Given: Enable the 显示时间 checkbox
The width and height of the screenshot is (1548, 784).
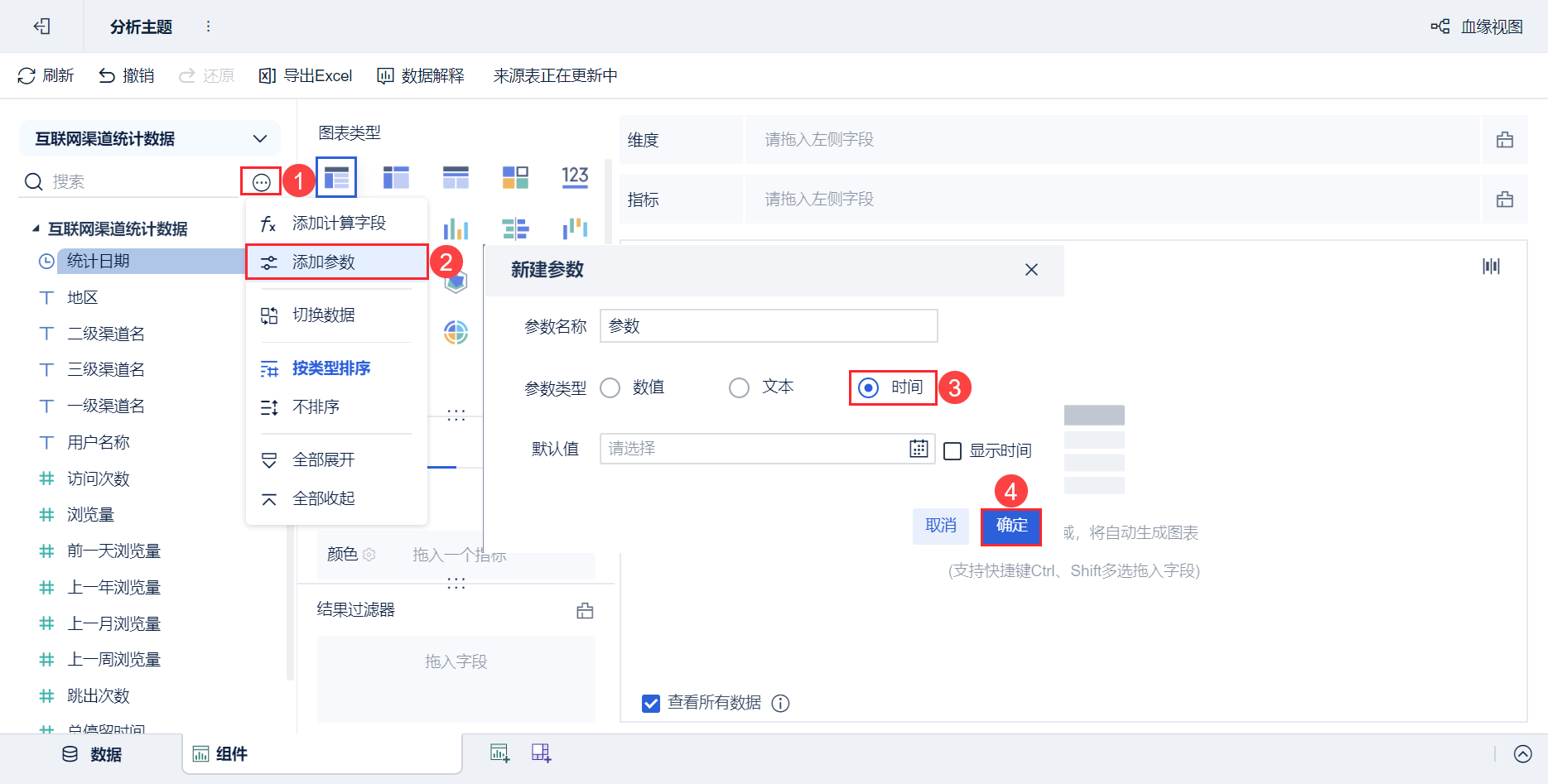Looking at the screenshot, I should pos(952,450).
